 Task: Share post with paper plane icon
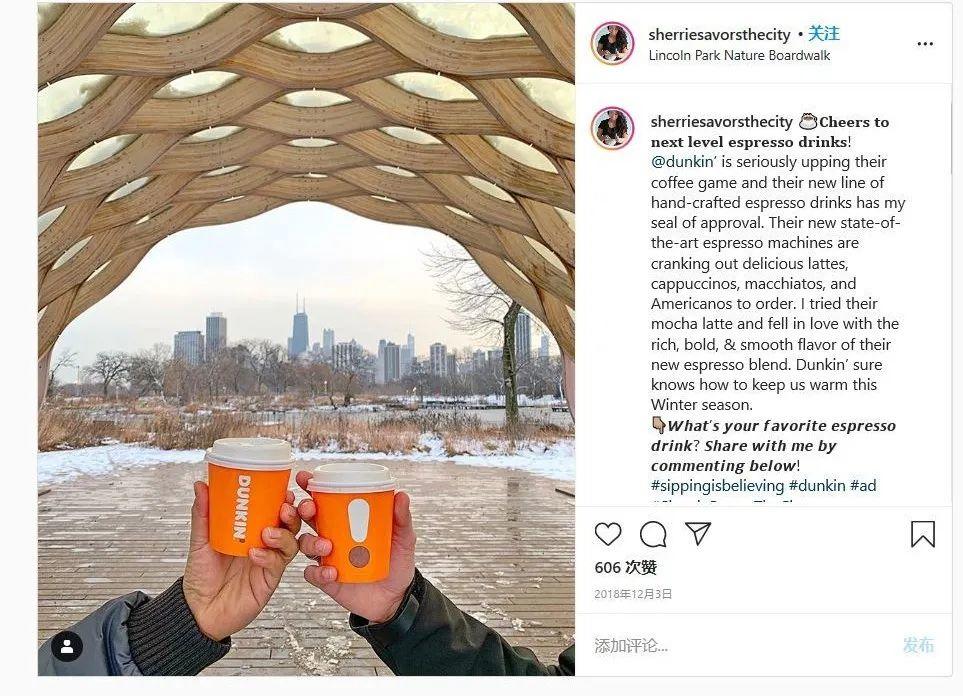[x=698, y=533]
